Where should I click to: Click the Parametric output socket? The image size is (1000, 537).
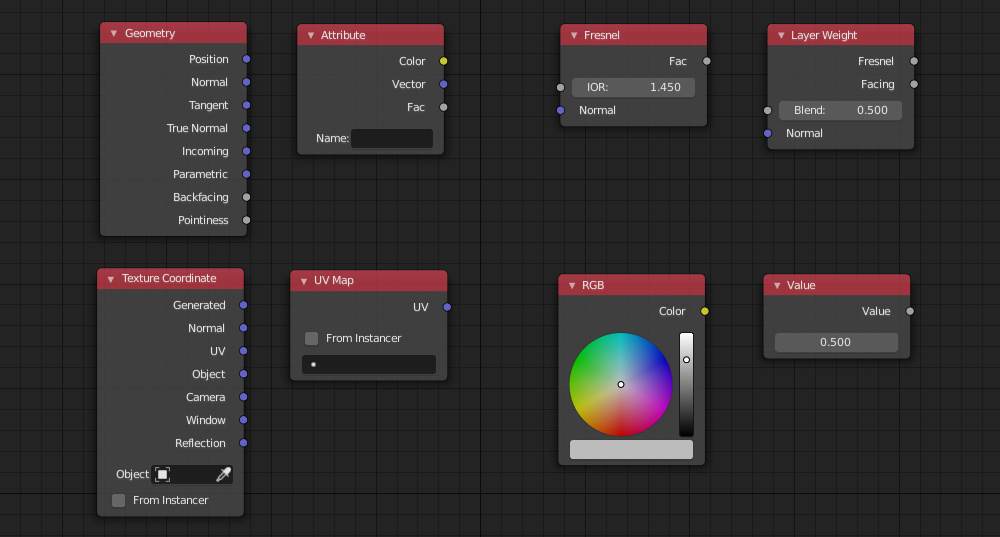click(x=246, y=174)
